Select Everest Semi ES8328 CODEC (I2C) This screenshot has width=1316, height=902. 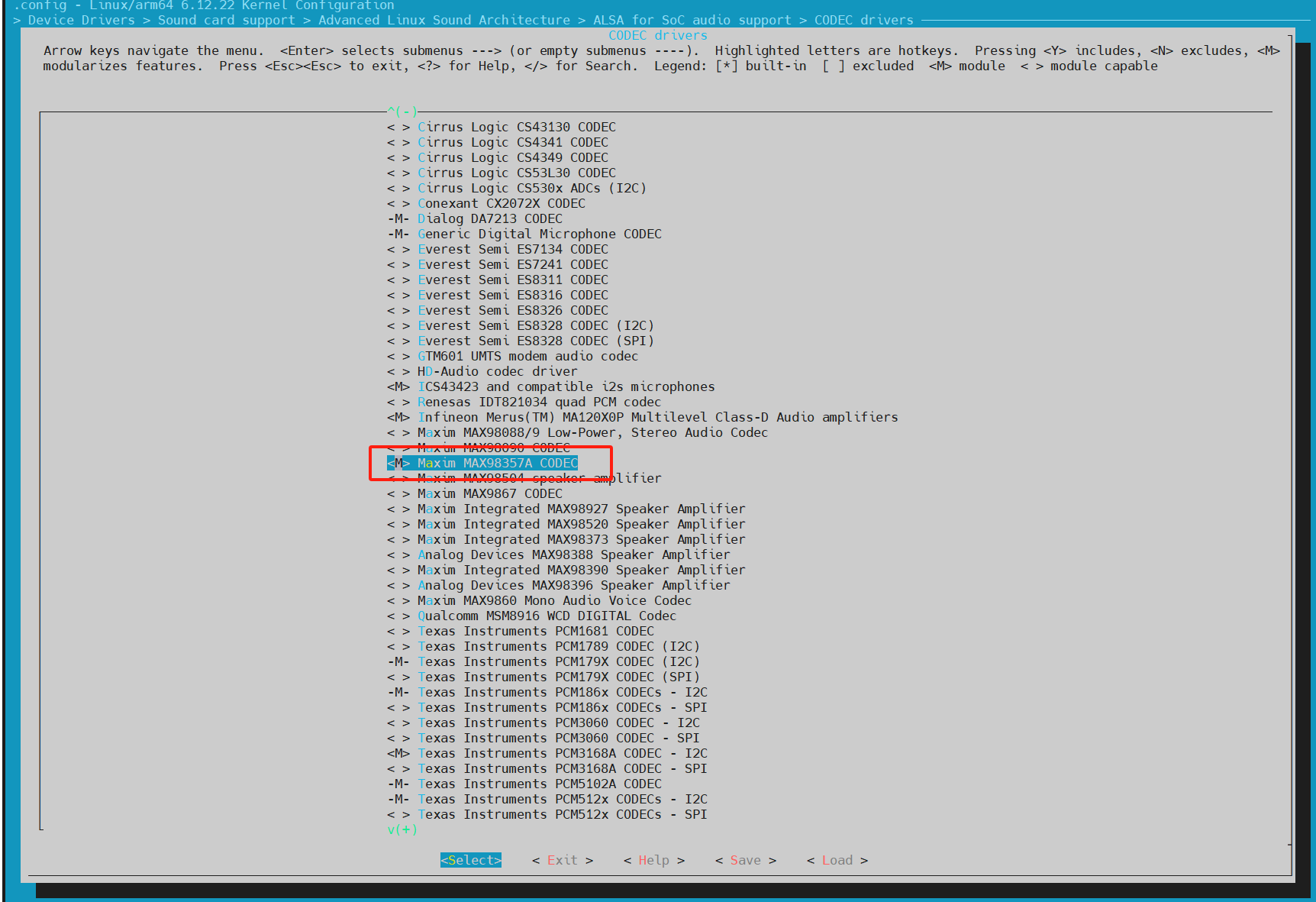point(521,325)
